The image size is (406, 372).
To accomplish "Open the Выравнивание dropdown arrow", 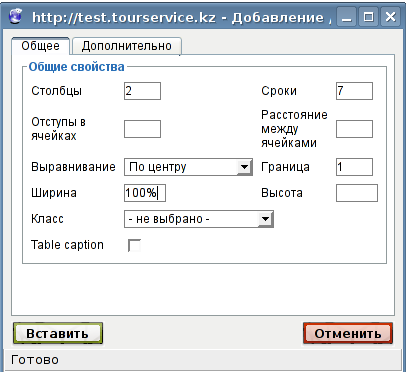I will tap(244, 167).
